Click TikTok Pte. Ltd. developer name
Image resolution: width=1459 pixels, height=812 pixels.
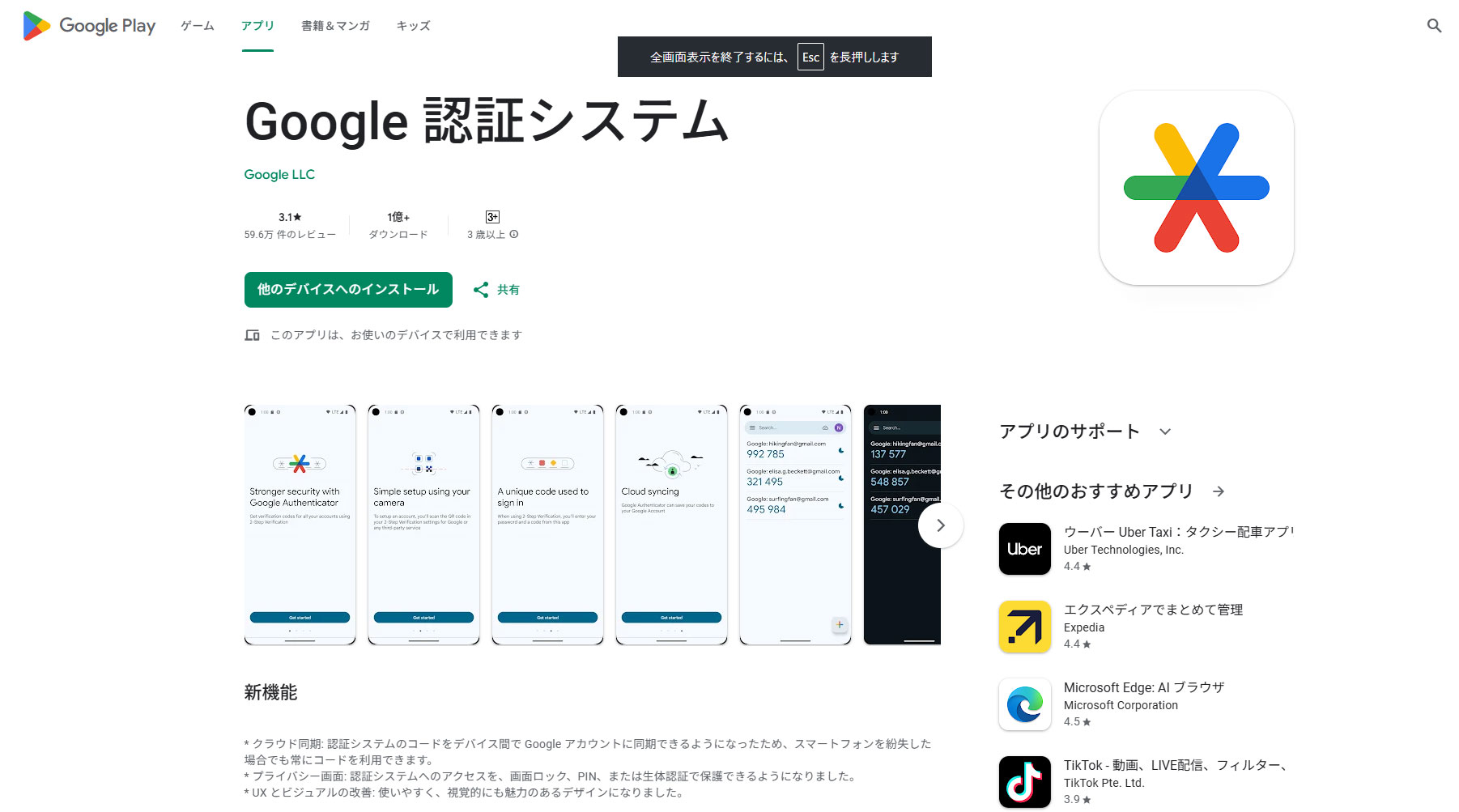pyautogui.click(x=1104, y=783)
